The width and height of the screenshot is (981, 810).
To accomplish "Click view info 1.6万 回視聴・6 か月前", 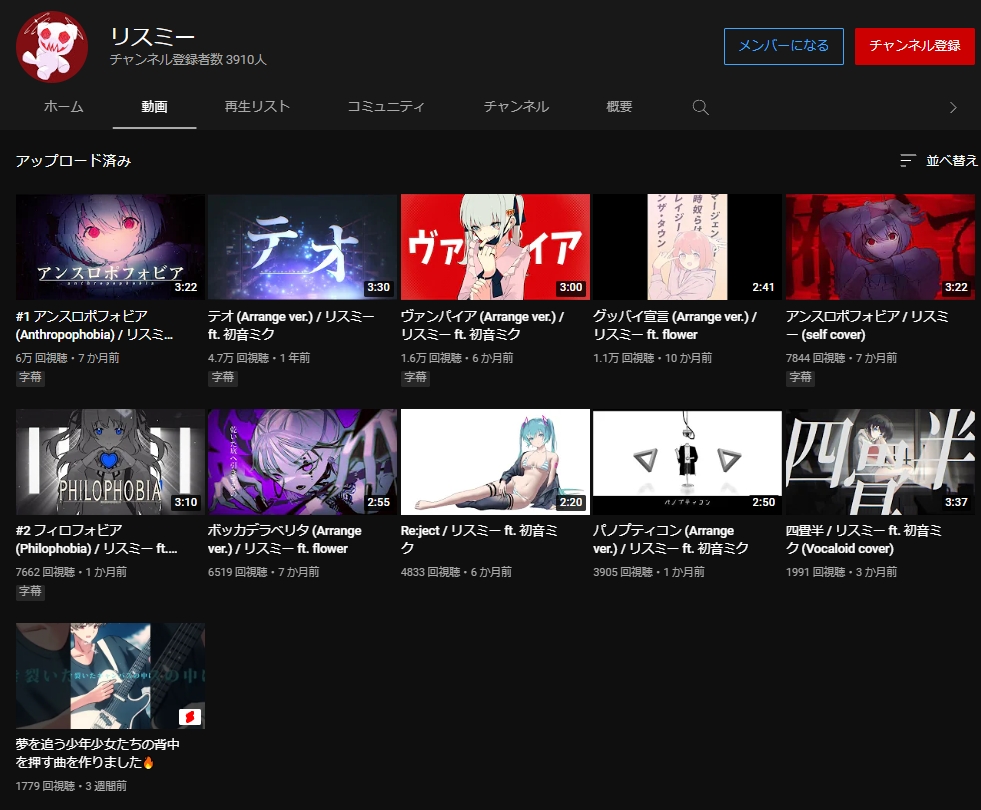I will pos(457,358).
